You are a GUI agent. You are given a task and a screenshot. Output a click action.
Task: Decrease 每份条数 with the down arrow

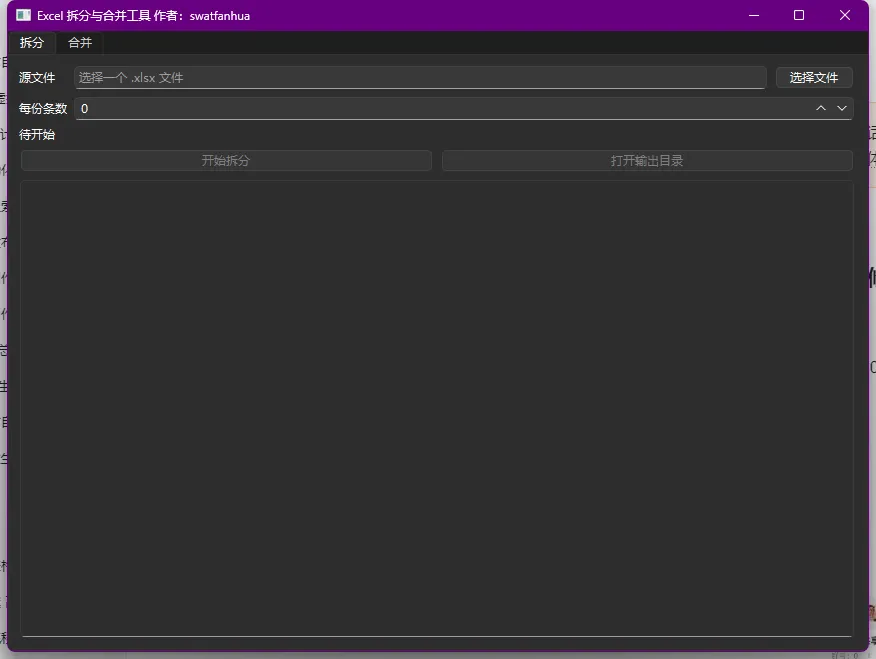pos(842,108)
